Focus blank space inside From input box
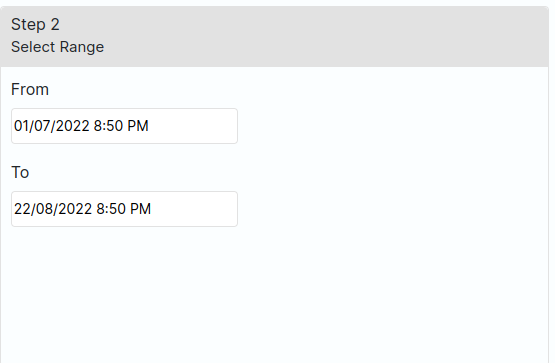This screenshot has width=555, height=363. click(x=193, y=126)
